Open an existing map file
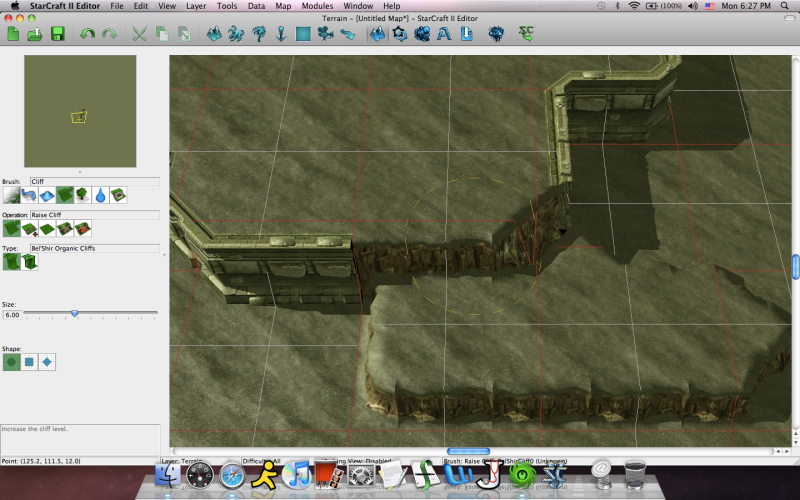 point(35,34)
